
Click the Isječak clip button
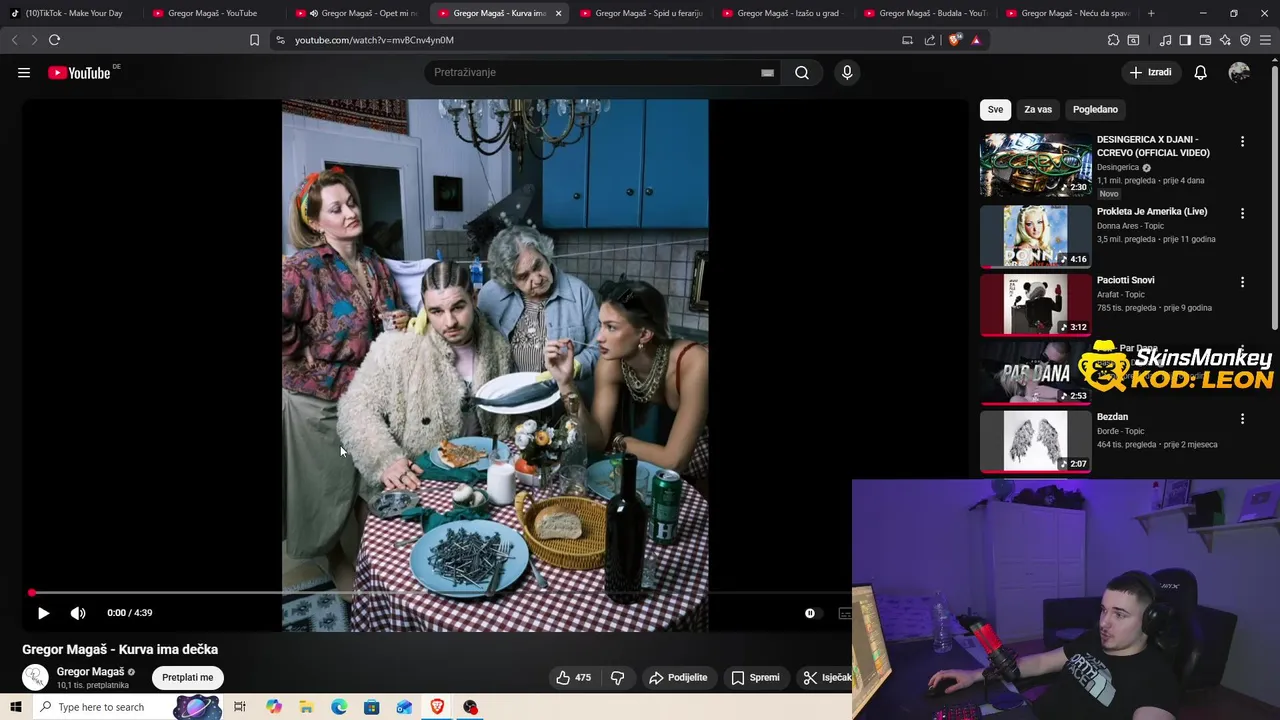coord(825,678)
